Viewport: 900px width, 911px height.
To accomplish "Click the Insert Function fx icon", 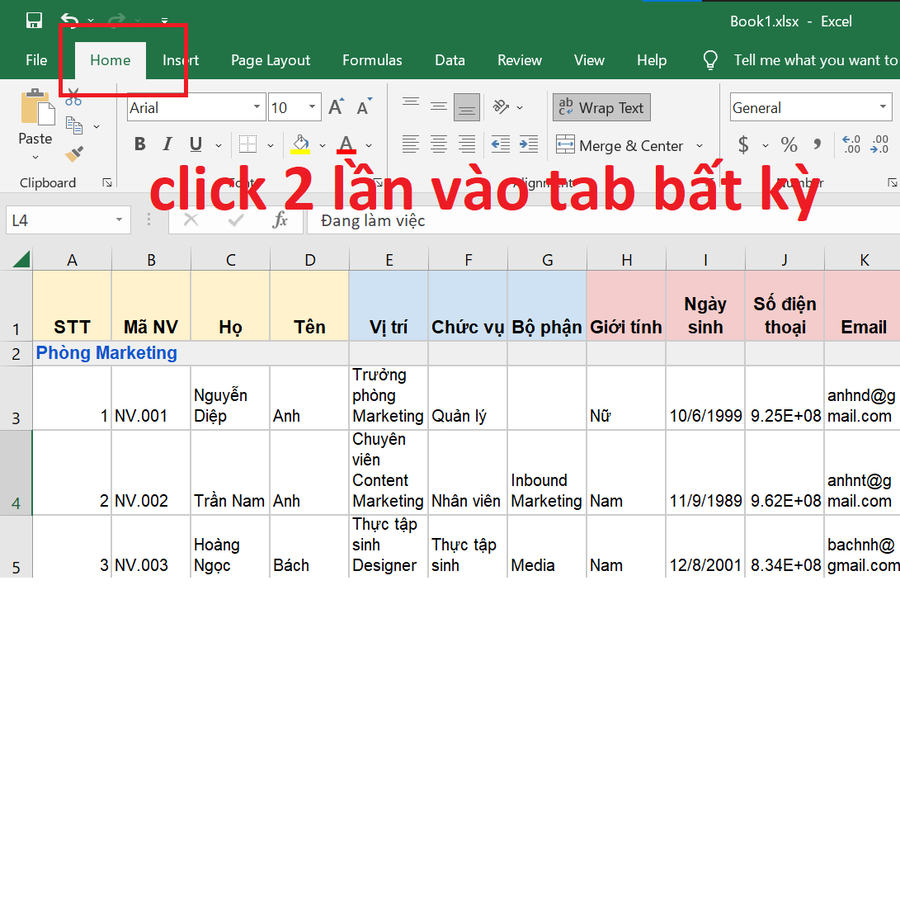I will (281, 220).
